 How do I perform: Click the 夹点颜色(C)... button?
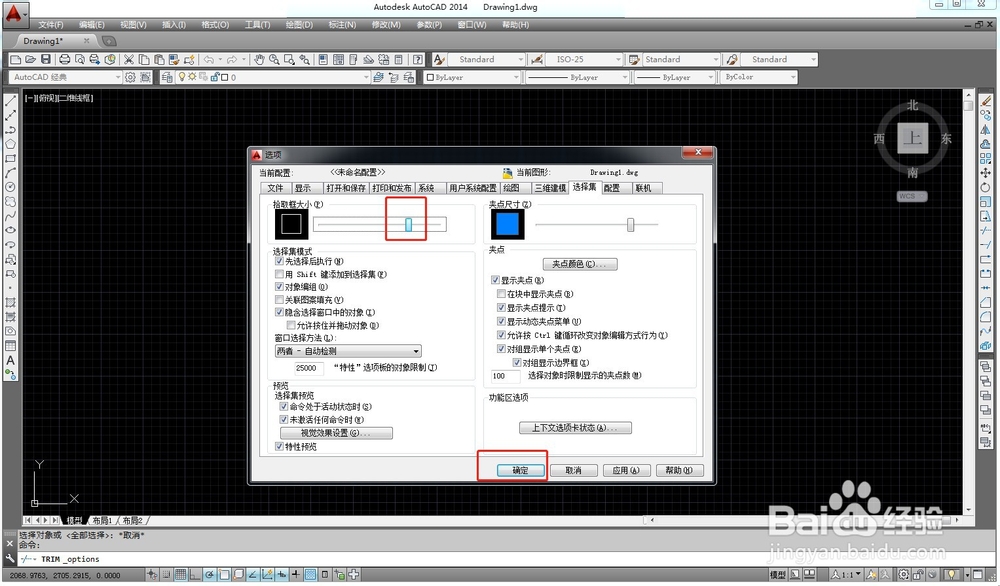(580, 264)
